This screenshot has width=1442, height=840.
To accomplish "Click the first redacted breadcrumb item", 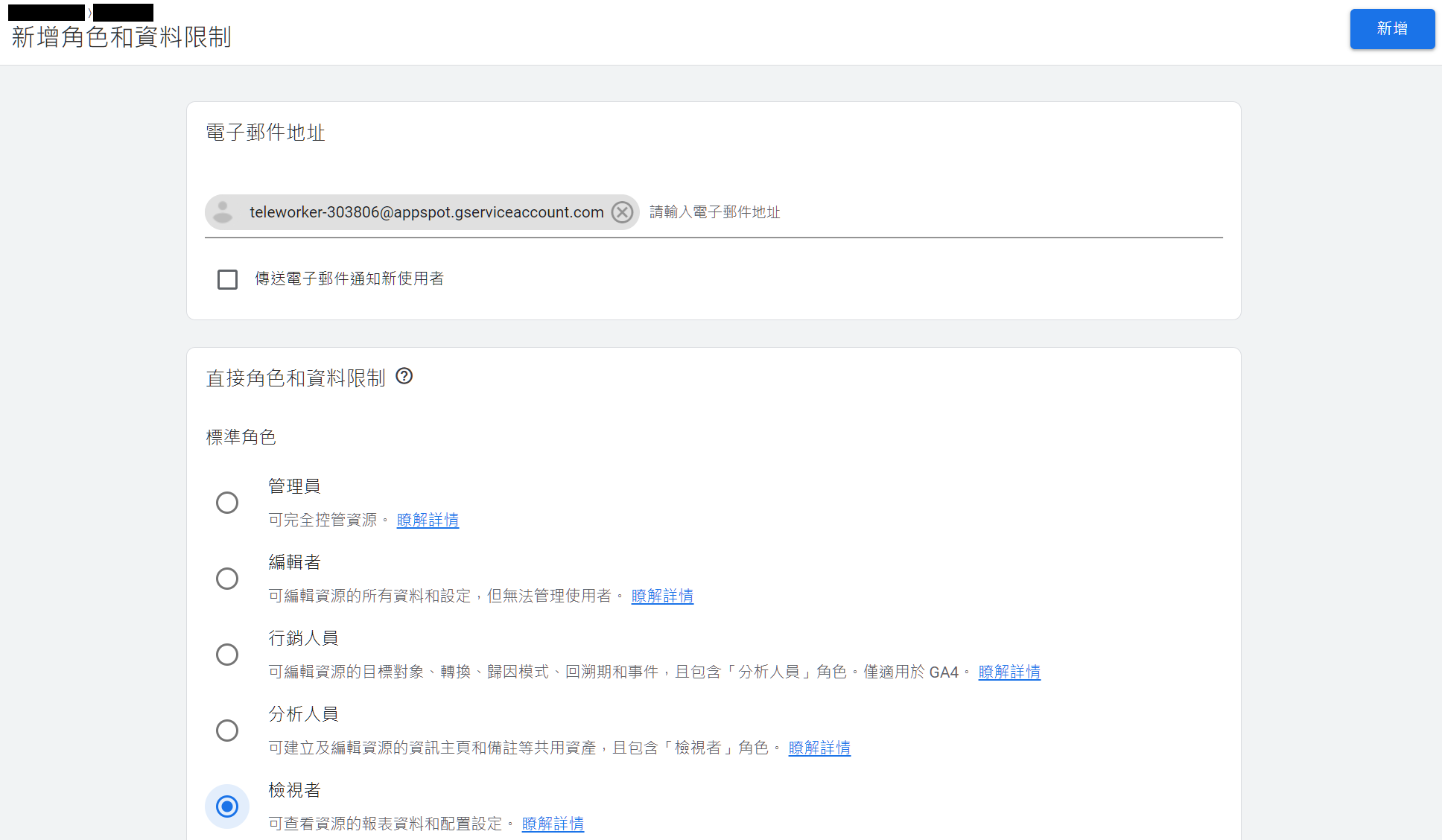I will [x=46, y=12].
